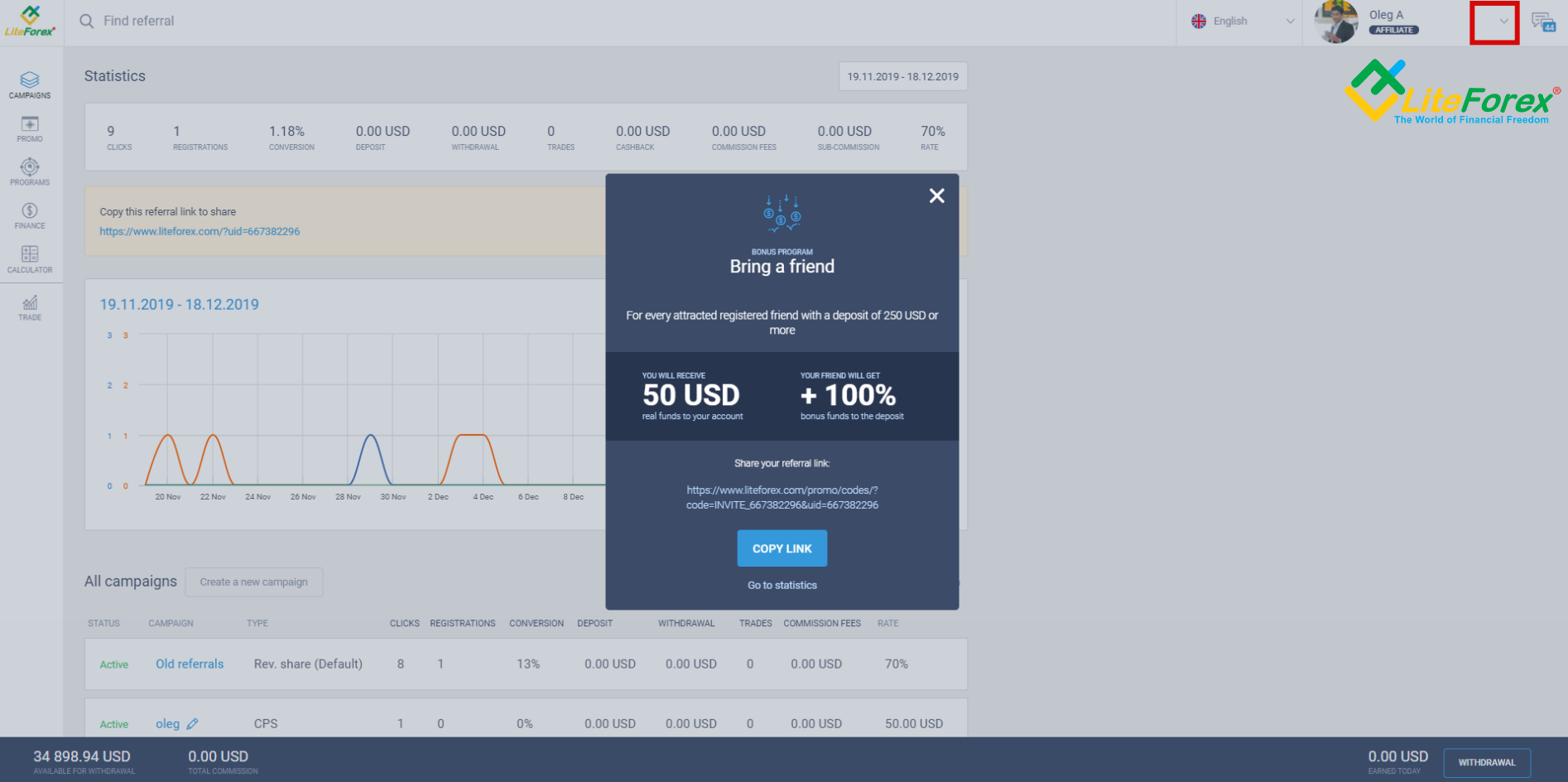Expand the user profile dropdown arrow
The width and height of the screenshot is (1568, 782).
coord(1503,22)
